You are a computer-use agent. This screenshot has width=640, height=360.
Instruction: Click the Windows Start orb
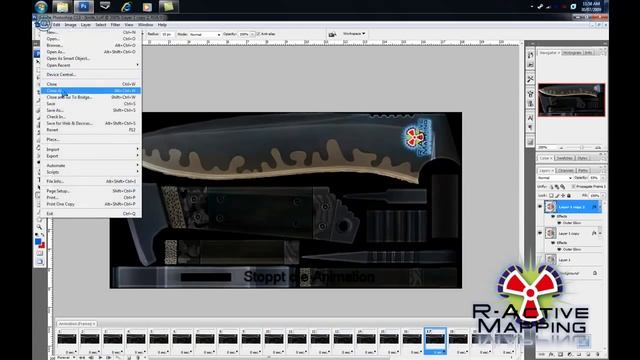click(x=41, y=7)
